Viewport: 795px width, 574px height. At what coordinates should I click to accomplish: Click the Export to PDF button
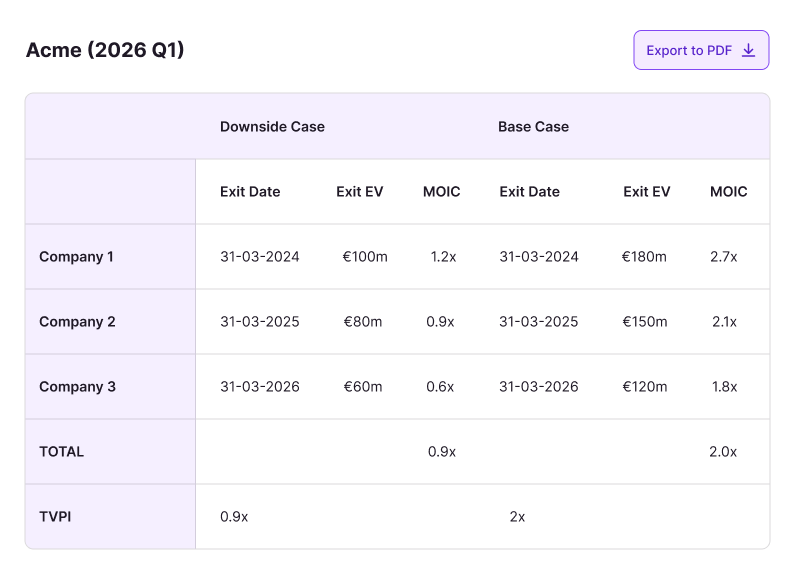pyautogui.click(x=701, y=50)
